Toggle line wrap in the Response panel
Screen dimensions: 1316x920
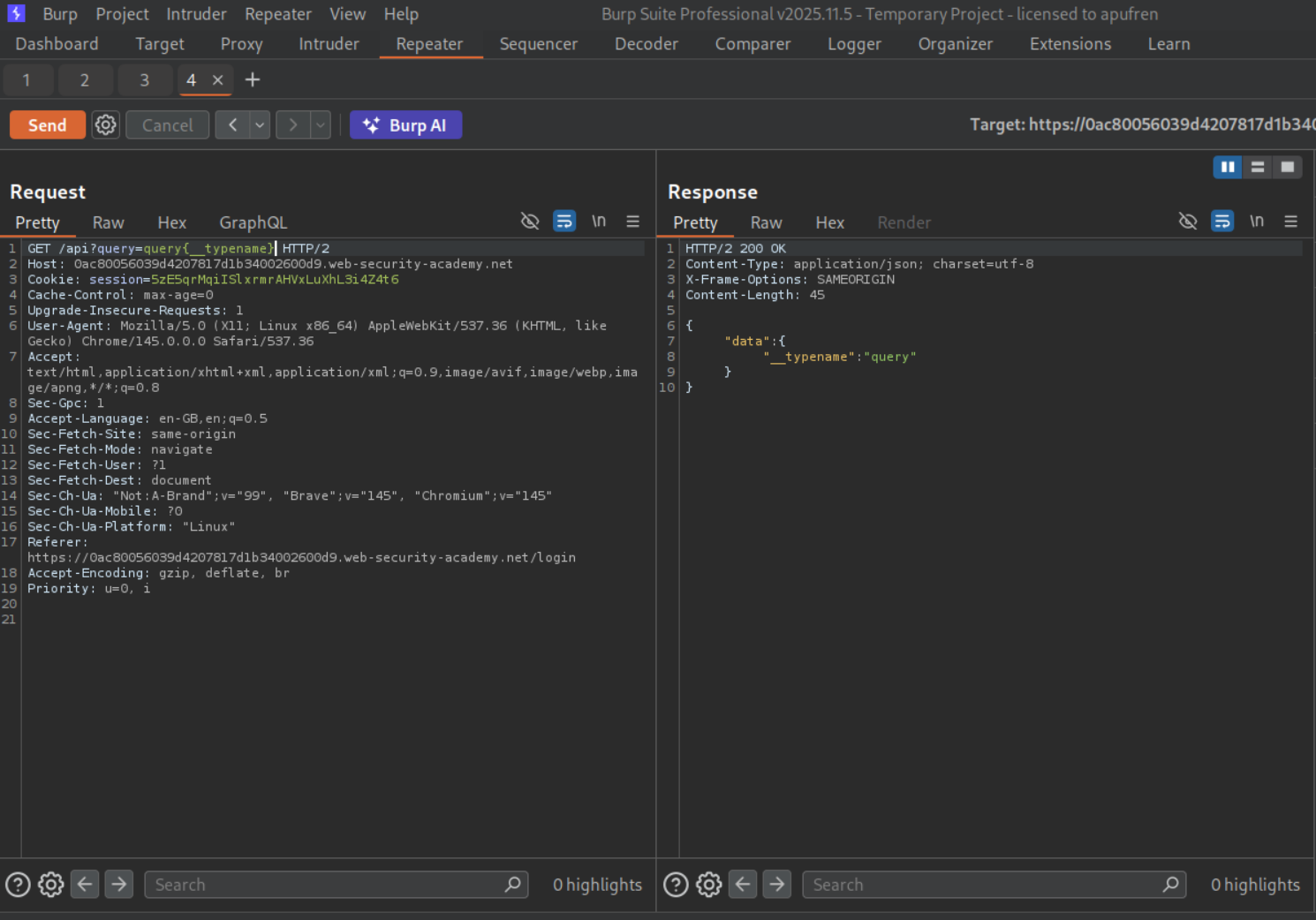(x=1222, y=222)
